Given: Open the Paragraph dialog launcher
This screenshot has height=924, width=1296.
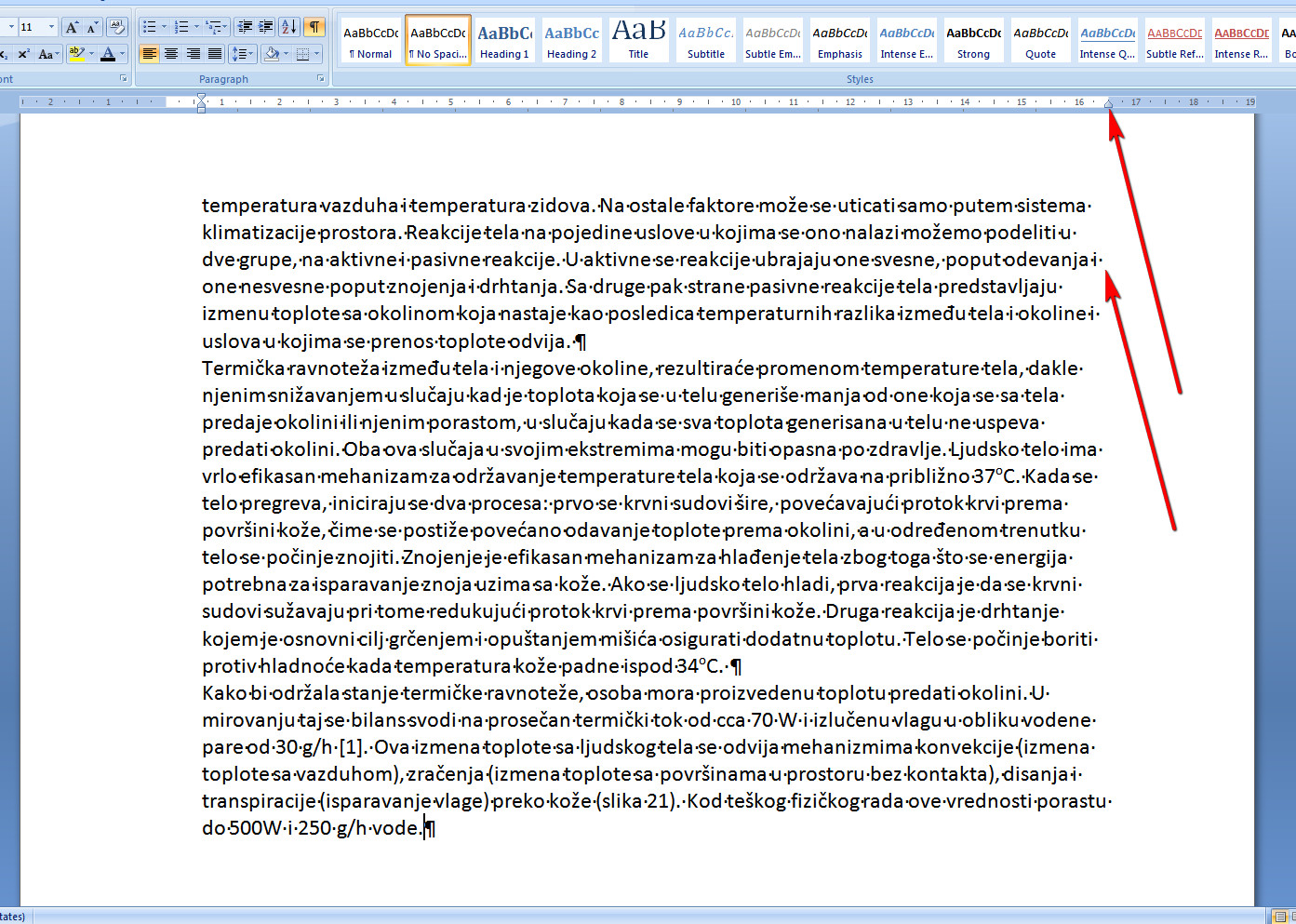Looking at the screenshot, I should (321, 79).
